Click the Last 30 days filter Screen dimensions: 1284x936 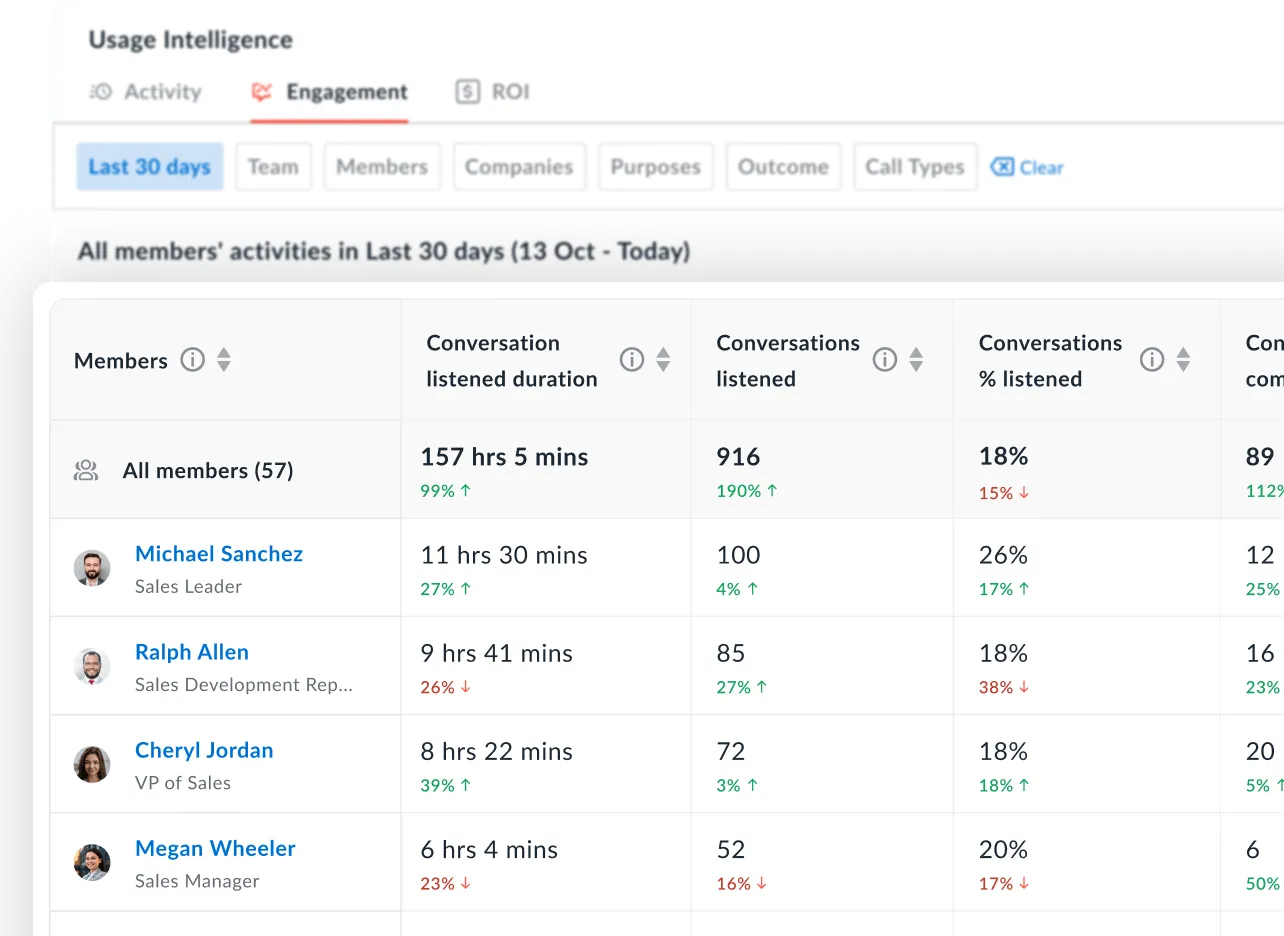150,167
